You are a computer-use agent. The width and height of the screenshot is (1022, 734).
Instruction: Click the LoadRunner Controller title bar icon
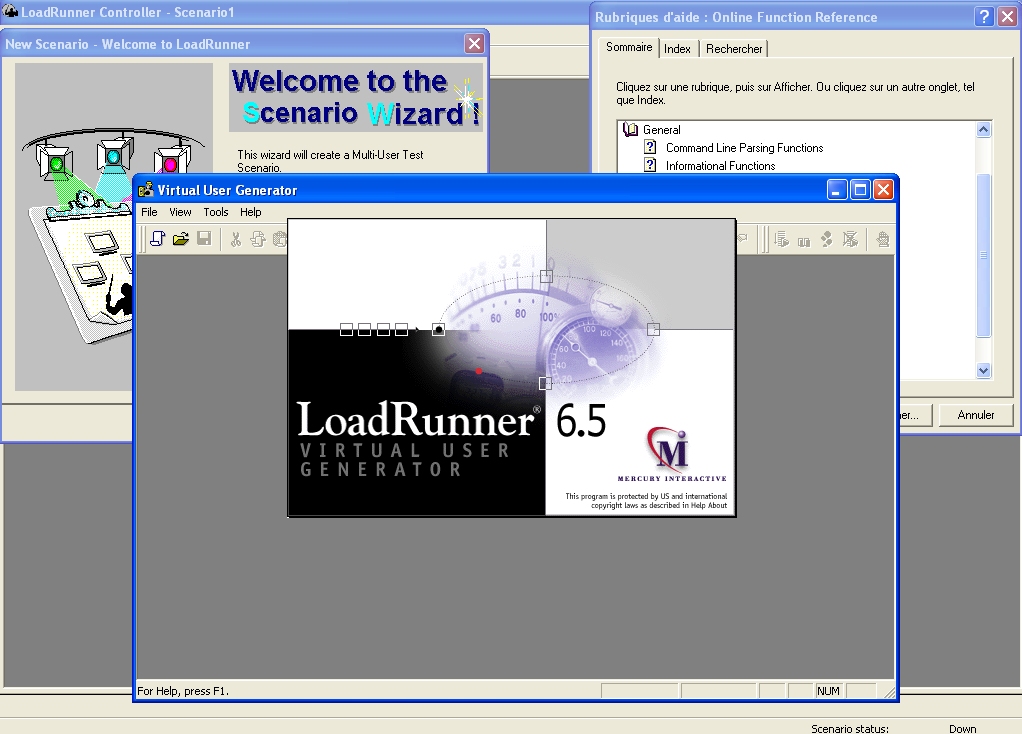[10, 11]
